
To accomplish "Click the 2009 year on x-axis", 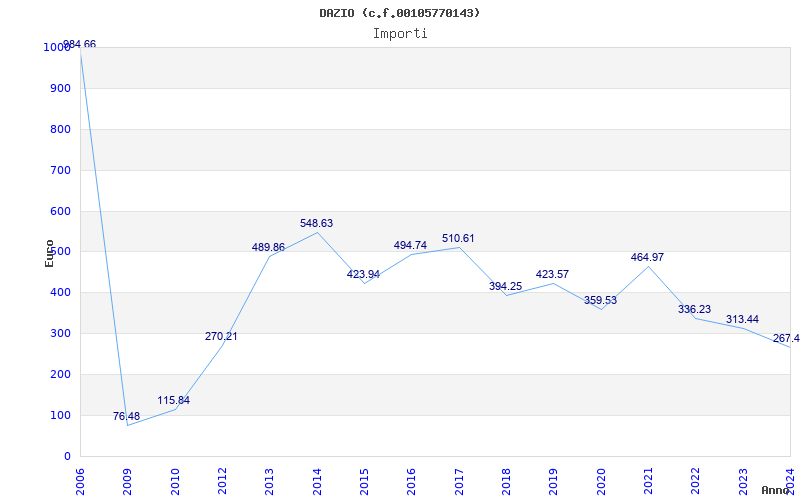I will pyautogui.click(x=128, y=479).
